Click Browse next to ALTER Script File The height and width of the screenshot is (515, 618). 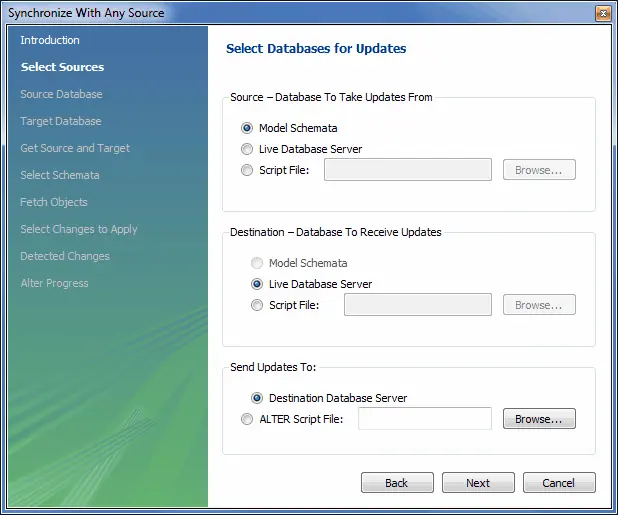click(539, 419)
